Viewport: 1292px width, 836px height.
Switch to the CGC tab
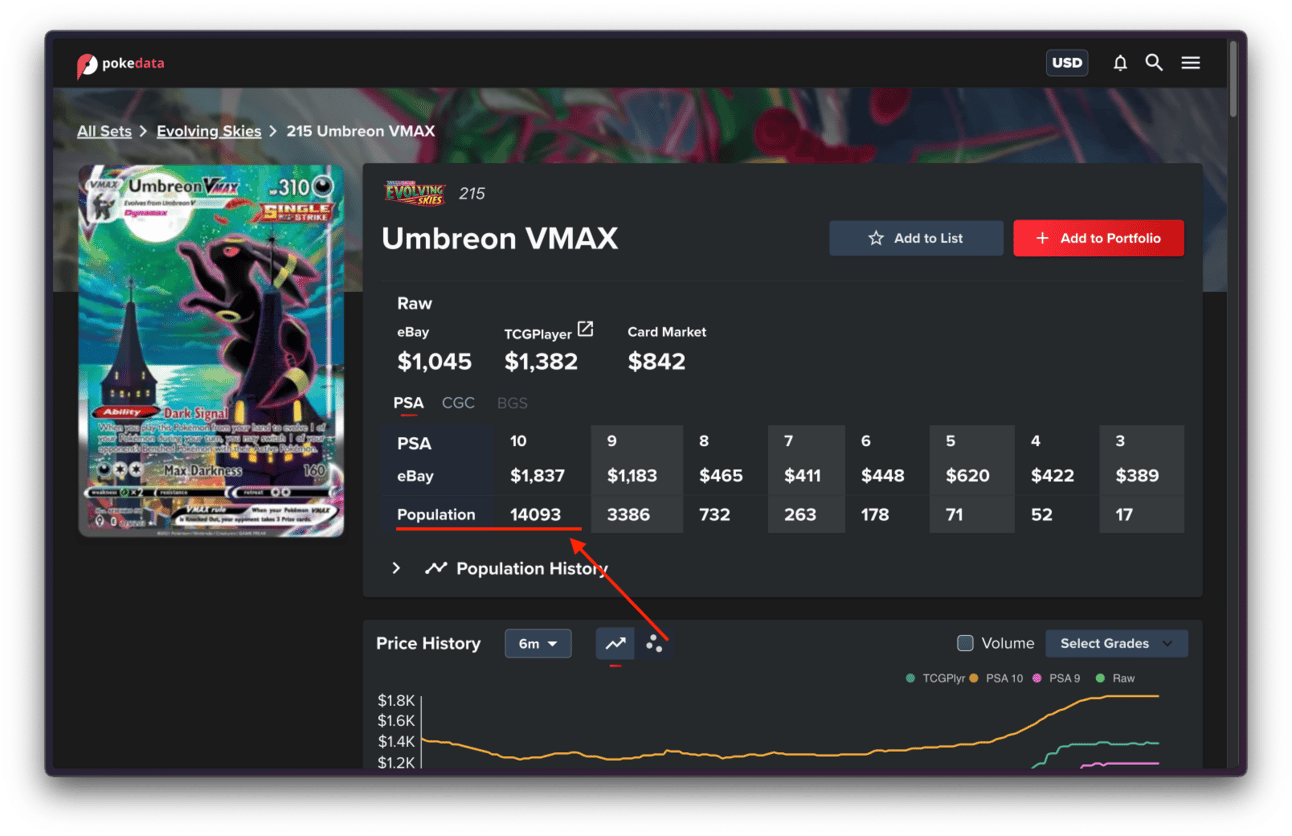click(x=458, y=403)
